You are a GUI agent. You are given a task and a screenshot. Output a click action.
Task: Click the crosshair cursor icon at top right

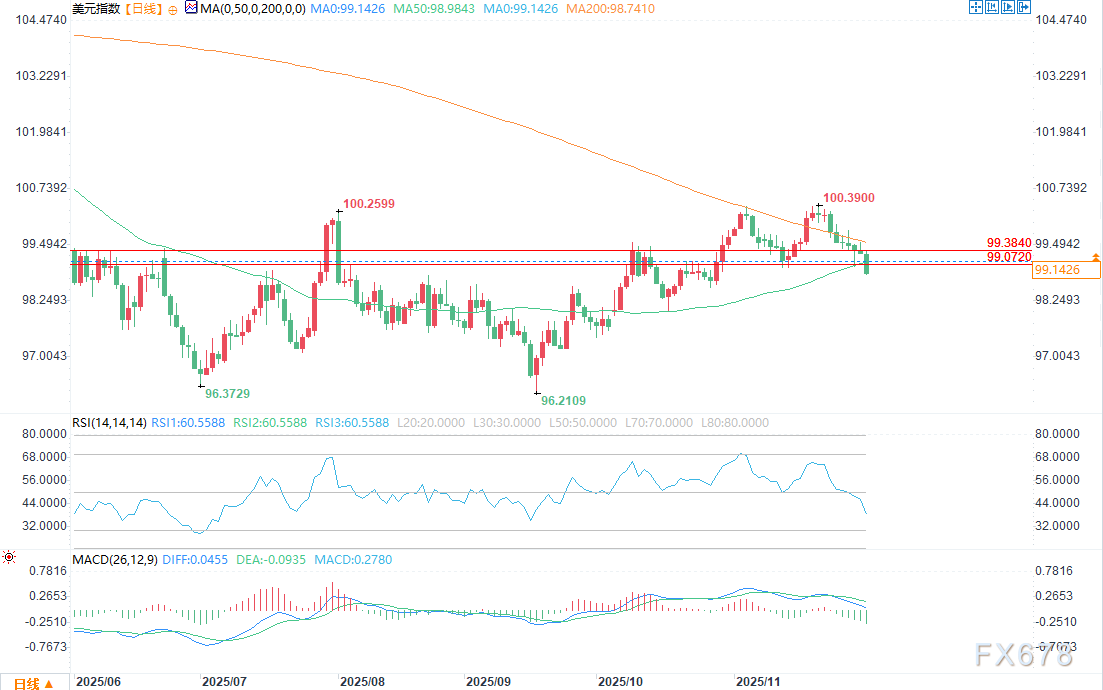click(x=976, y=7)
